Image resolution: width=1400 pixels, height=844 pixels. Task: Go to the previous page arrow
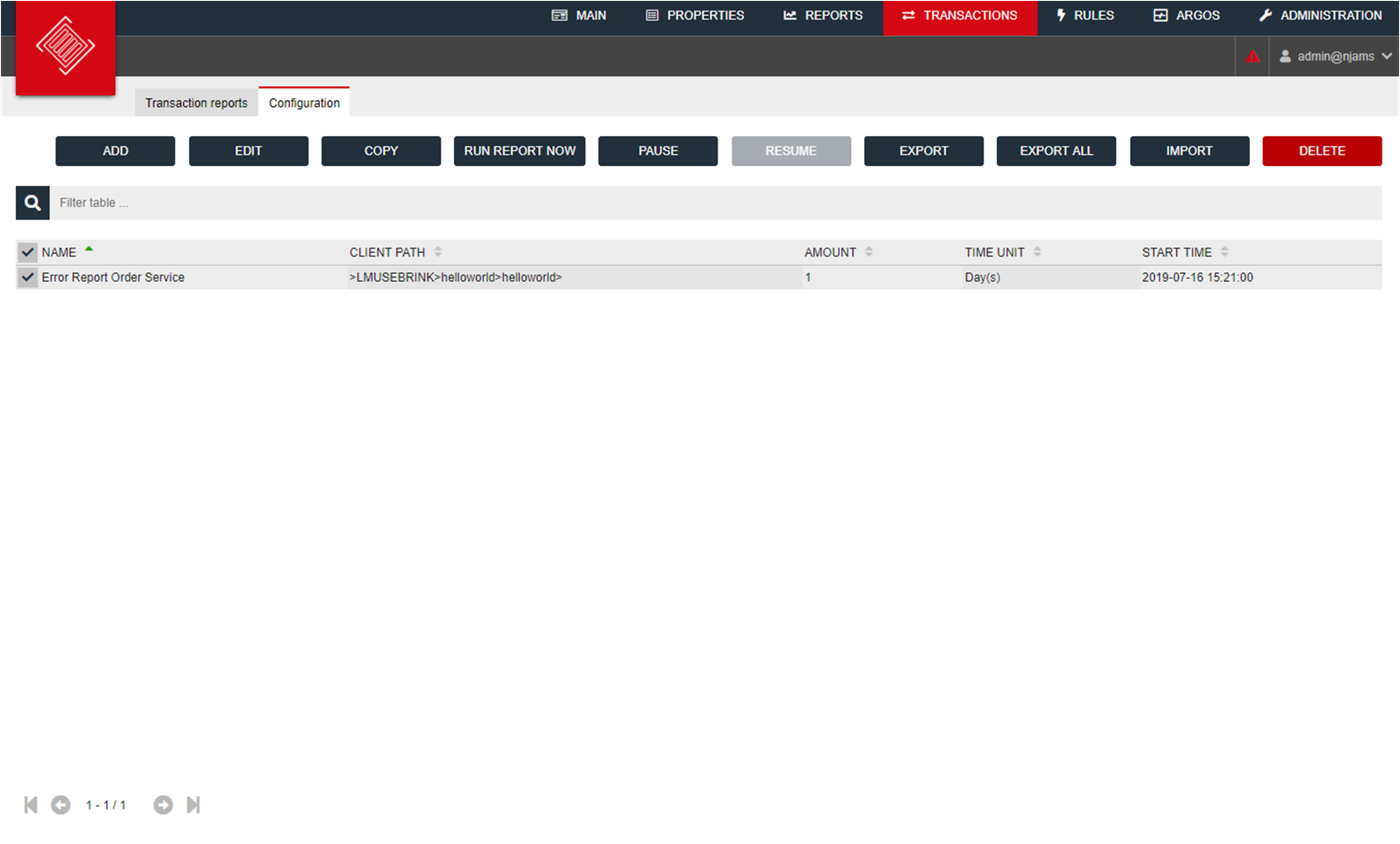point(61,804)
